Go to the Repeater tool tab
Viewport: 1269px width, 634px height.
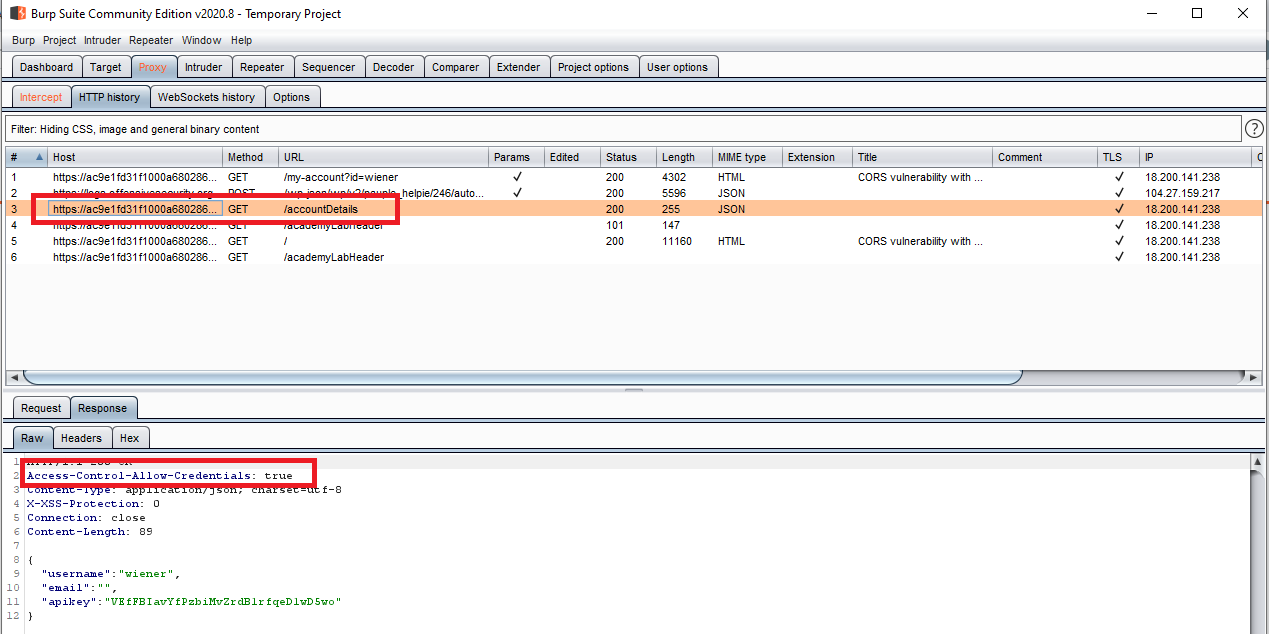263,67
